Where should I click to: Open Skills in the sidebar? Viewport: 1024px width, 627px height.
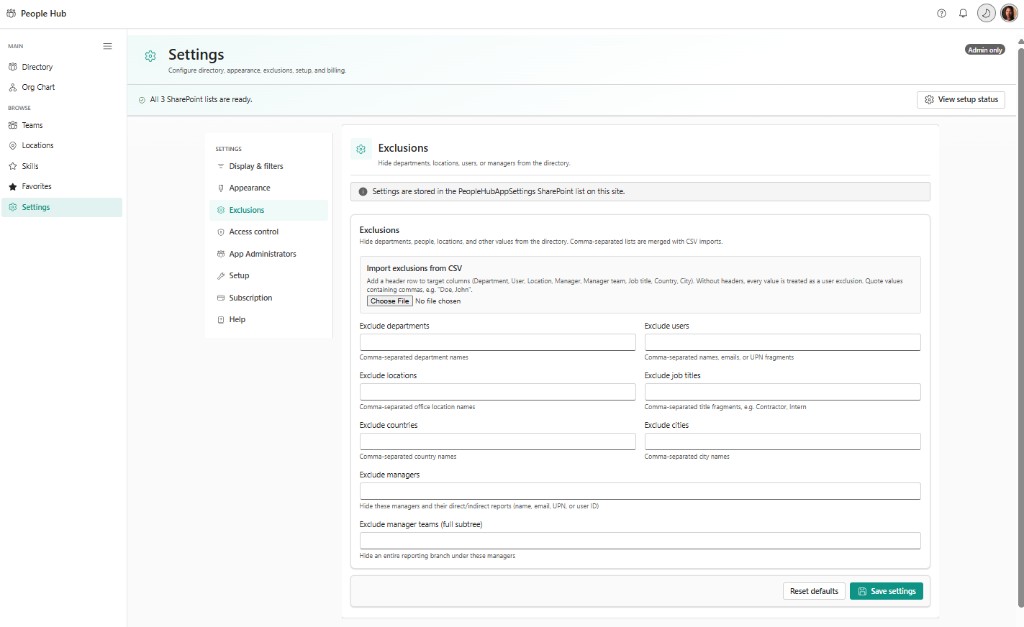(x=62, y=166)
